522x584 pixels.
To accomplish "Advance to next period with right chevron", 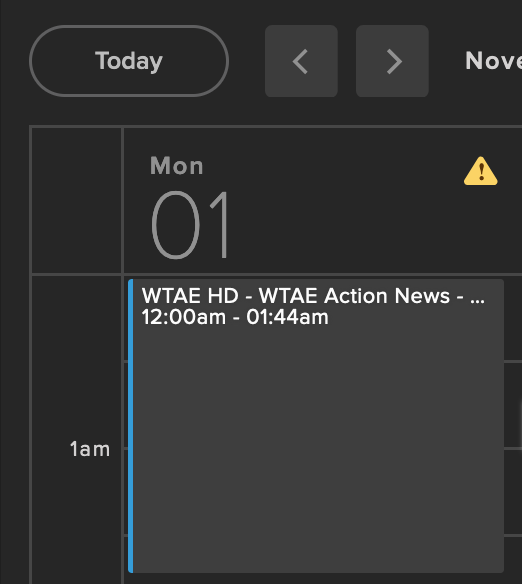I will coord(392,61).
